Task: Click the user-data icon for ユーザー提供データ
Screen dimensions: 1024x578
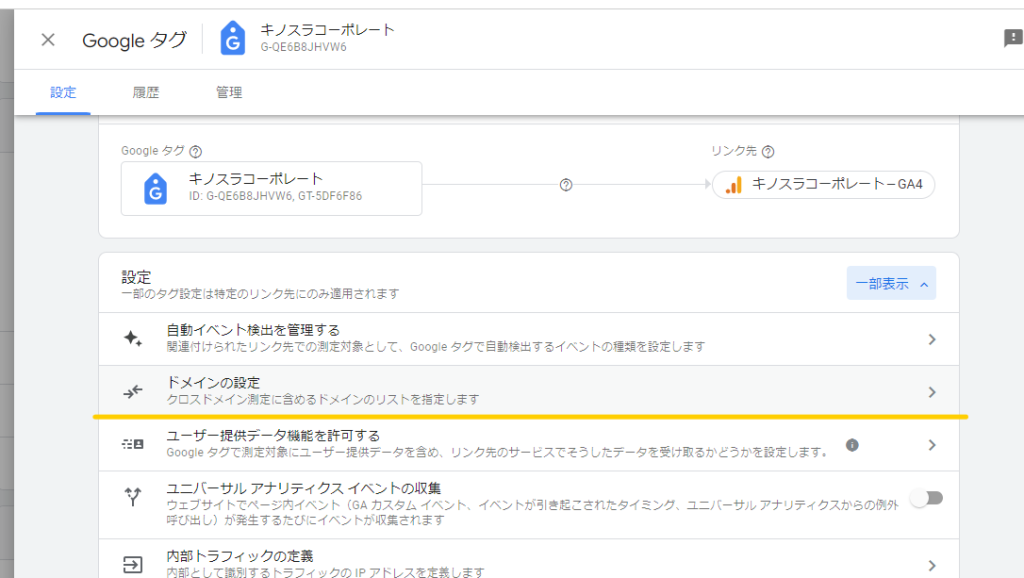Action: click(x=133, y=444)
